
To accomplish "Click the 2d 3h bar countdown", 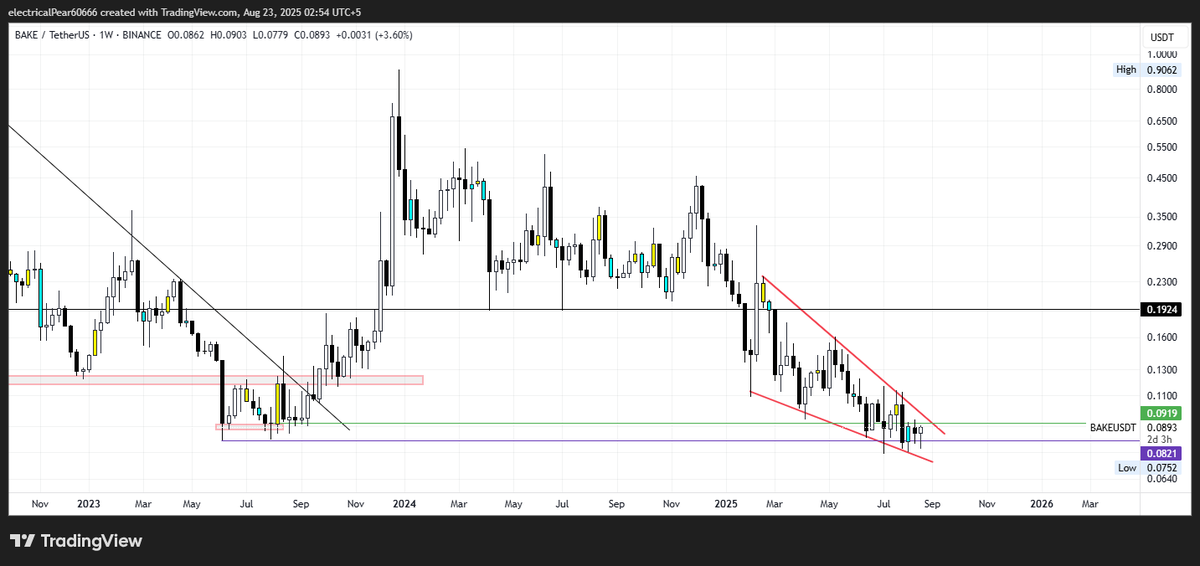I will click(1159, 440).
